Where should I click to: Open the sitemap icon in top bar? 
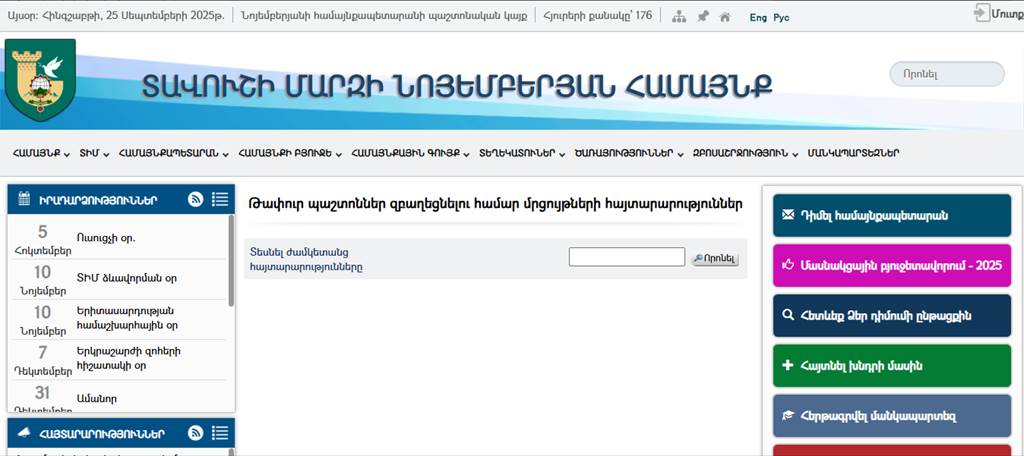pyautogui.click(x=679, y=17)
